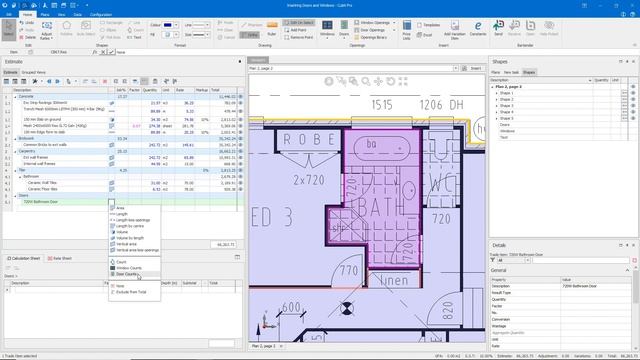This screenshot has height=360, width=640.
Task: Open the Colour dropdown arrow
Action: pos(176,25)
